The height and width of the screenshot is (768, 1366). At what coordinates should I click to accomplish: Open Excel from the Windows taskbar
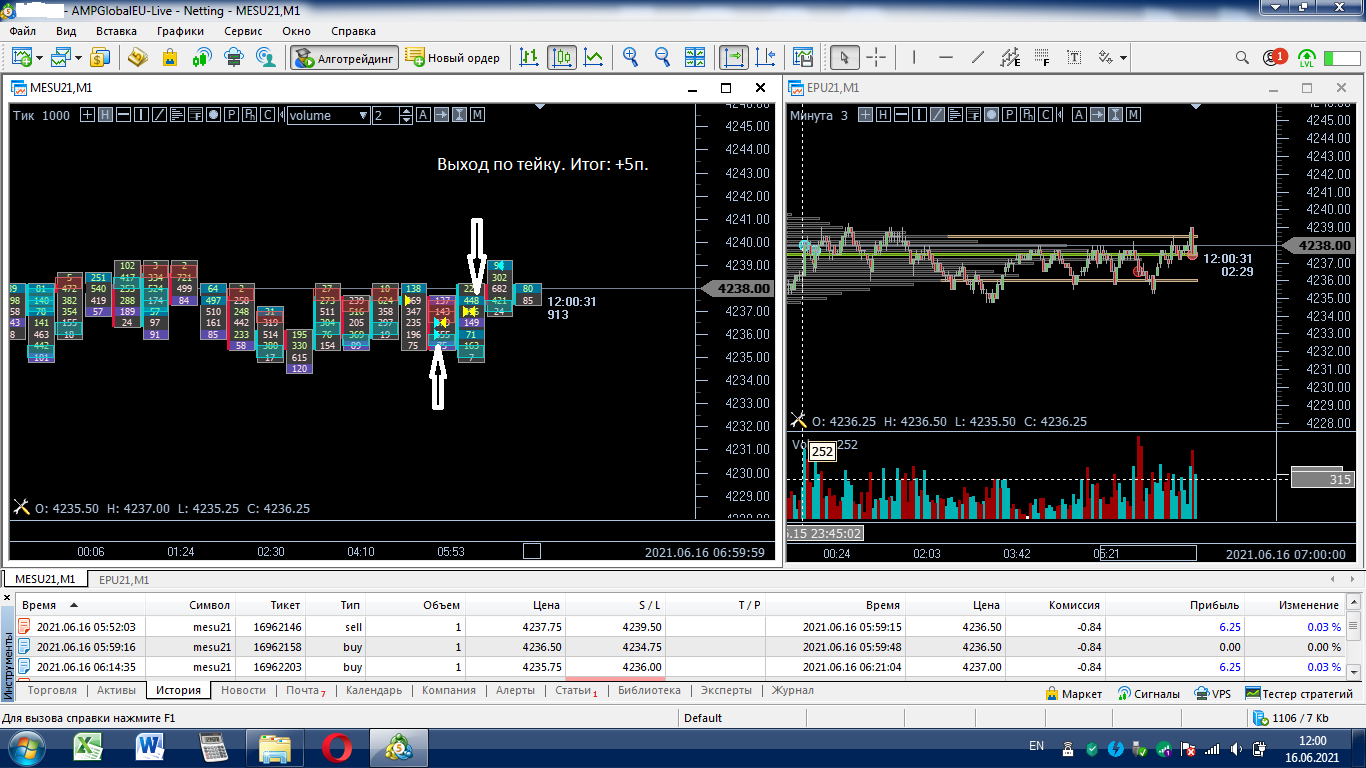[89, 747]
